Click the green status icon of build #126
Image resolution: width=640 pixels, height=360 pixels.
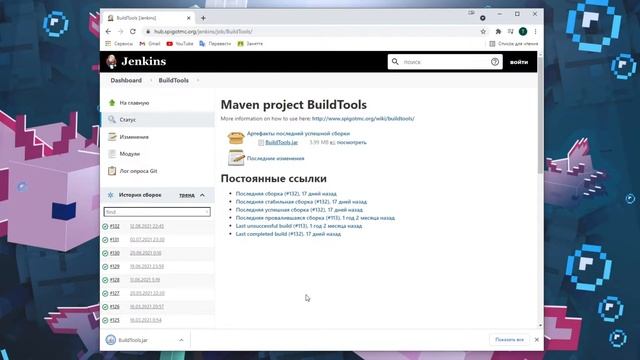(105, 307)
